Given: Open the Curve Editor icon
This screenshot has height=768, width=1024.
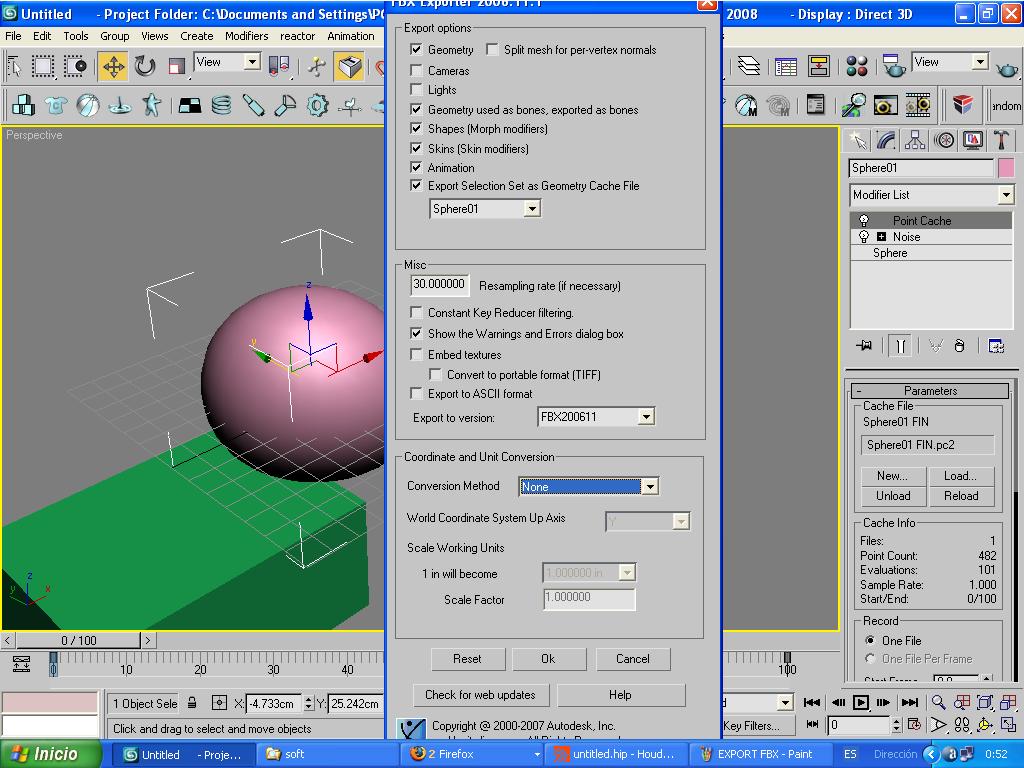Looking at the screenshot, I should [786, 66].
